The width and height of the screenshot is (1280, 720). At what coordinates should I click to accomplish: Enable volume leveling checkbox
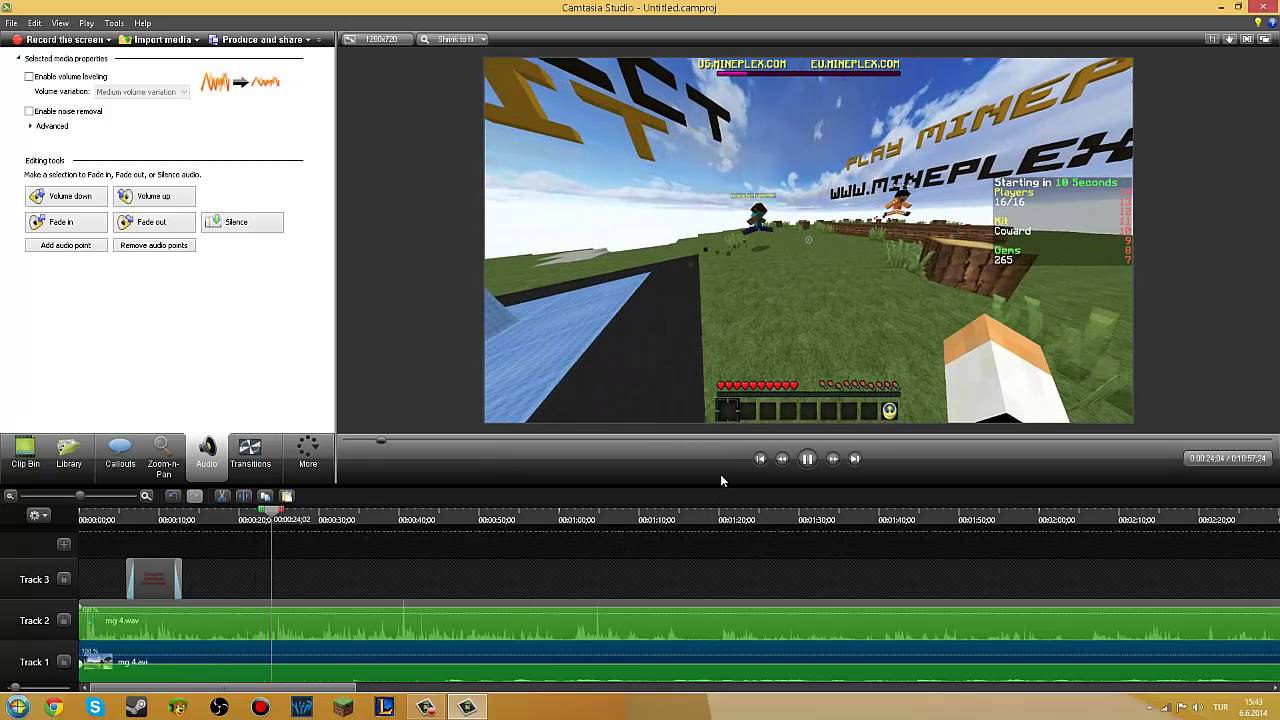point(30,77)
